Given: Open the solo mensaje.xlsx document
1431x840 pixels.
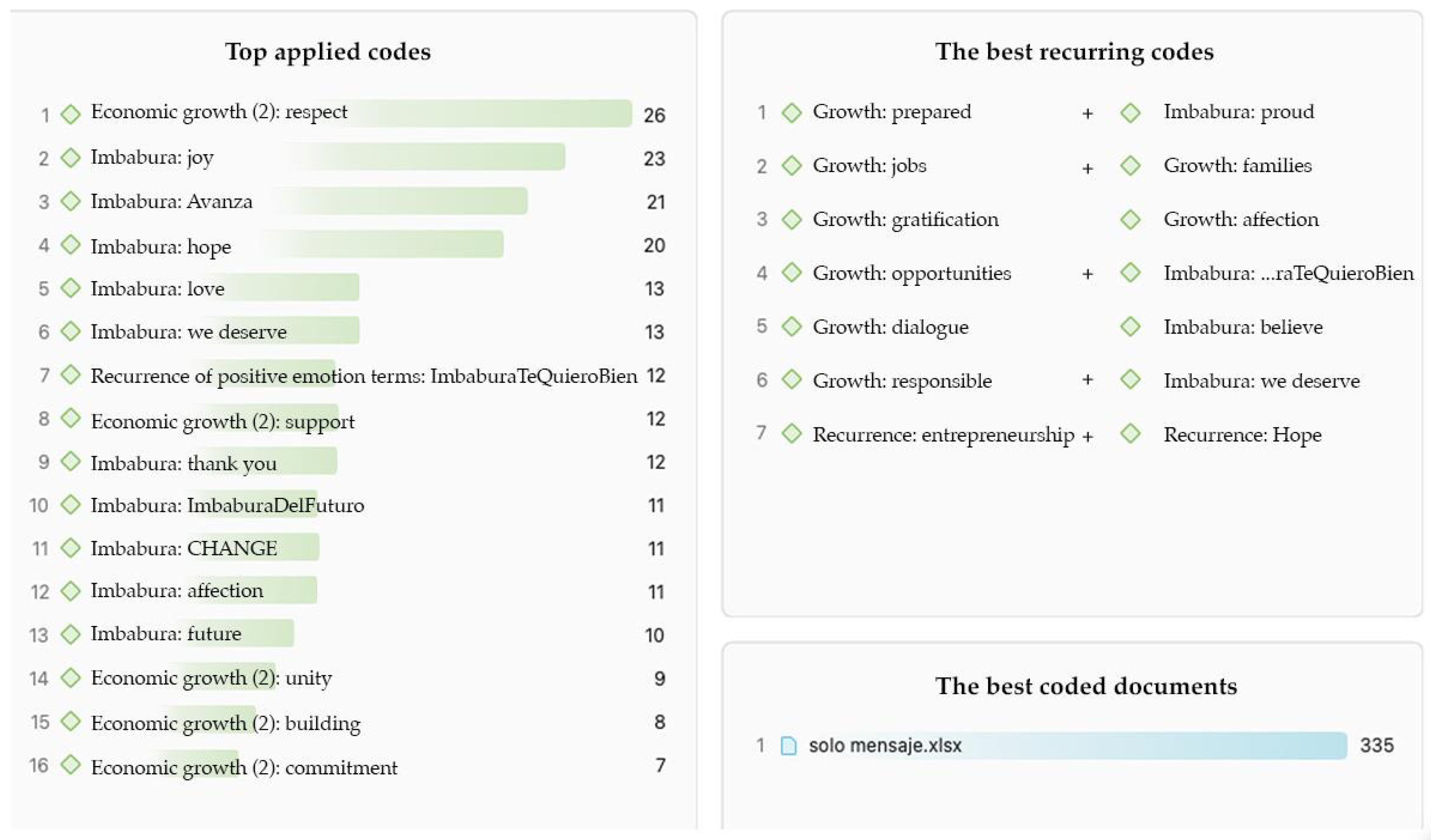Looking at the screenshot, I should [x=885, y=745].
